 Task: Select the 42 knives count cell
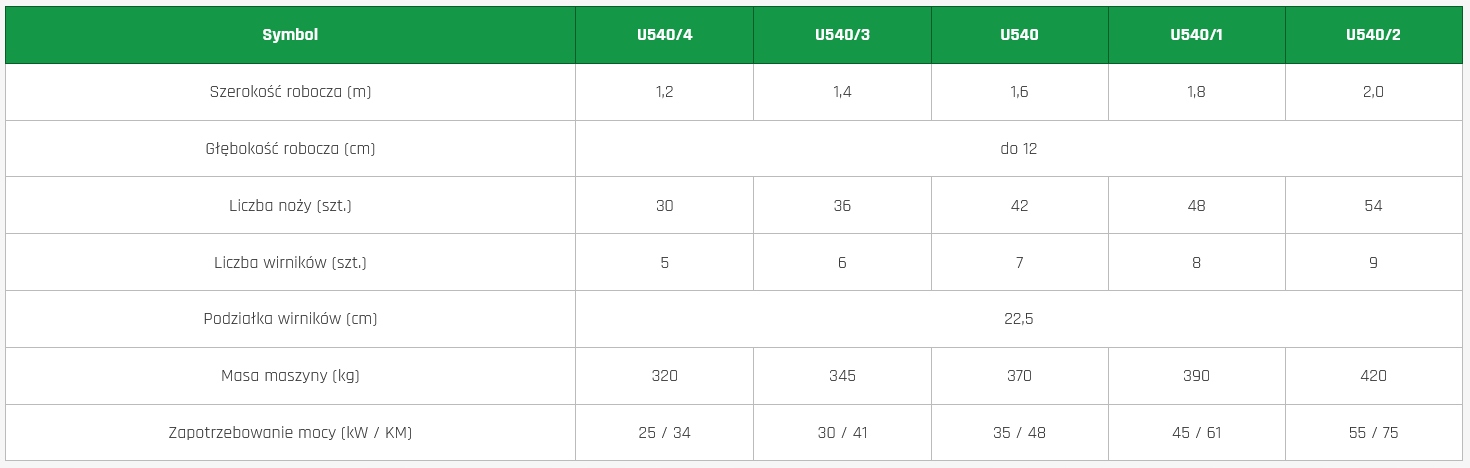1019,206
